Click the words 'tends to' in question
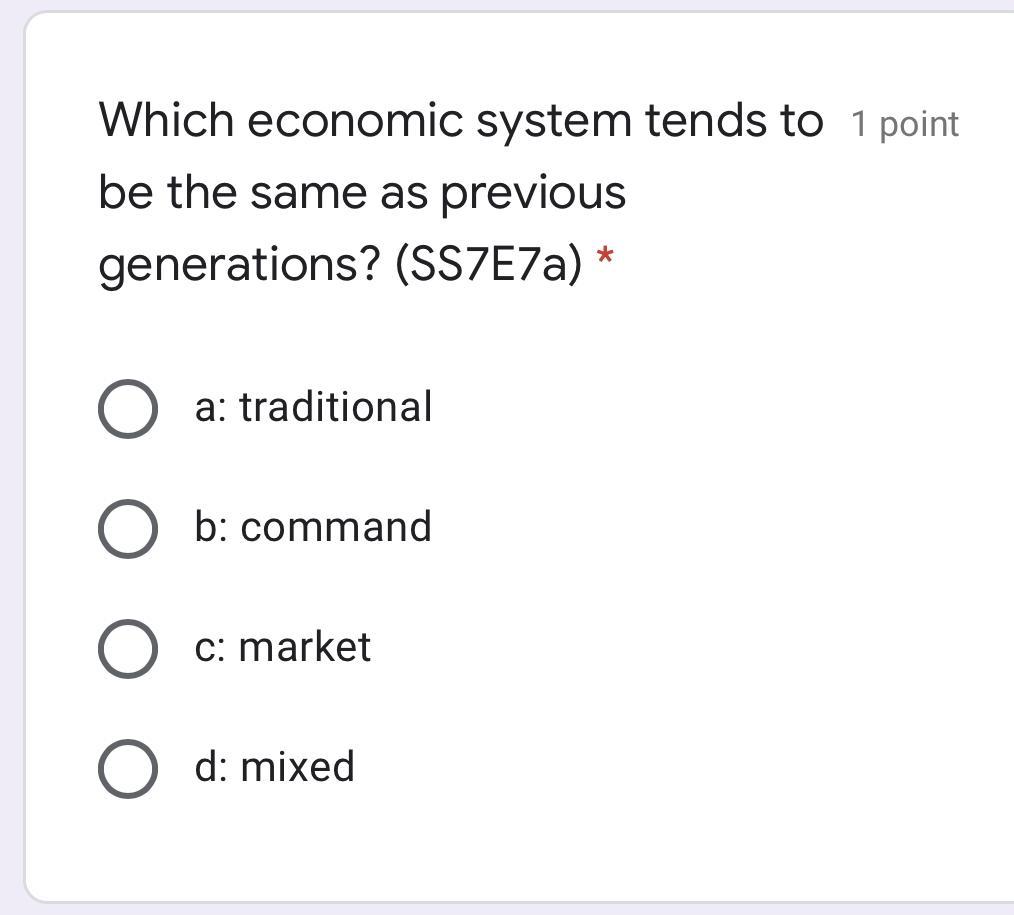Image resolution: width=1014 pixels, height=915 pixels. (733, 121)
